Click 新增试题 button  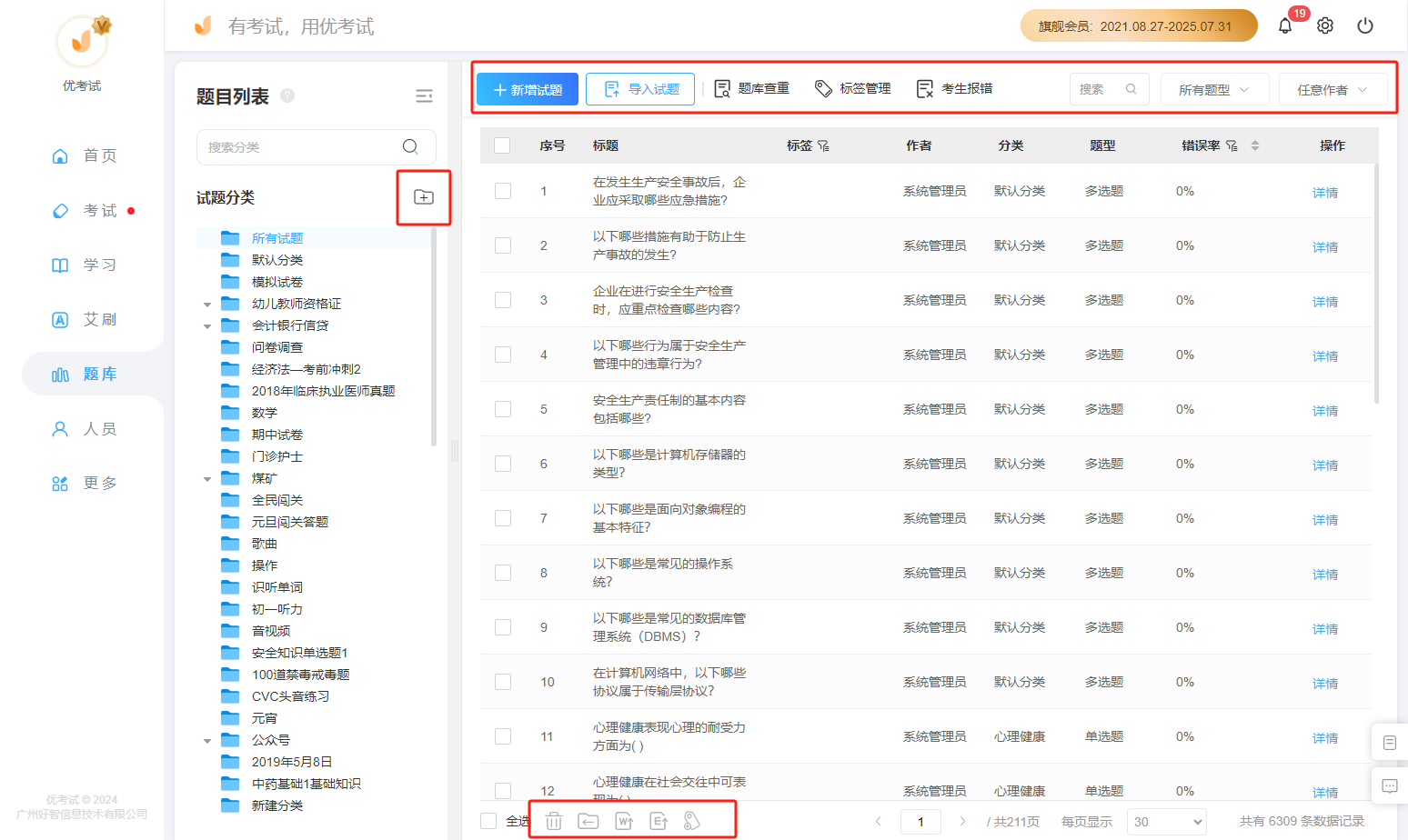(x=528, y=89)
